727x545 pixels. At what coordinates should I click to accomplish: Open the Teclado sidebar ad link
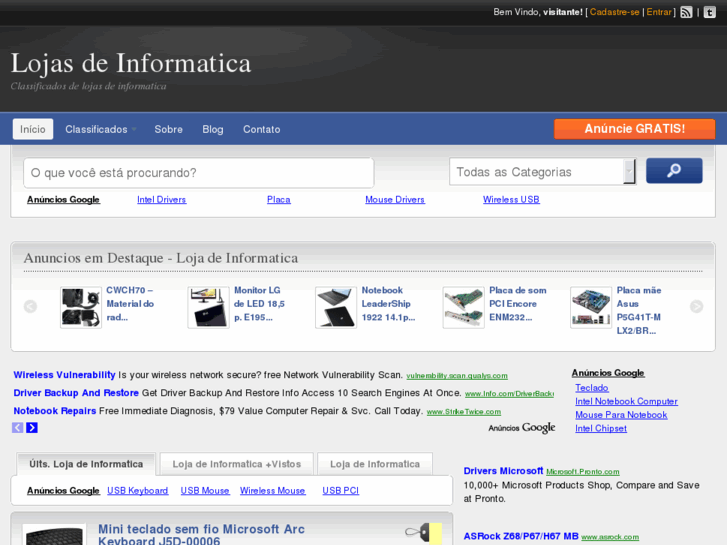592,388
